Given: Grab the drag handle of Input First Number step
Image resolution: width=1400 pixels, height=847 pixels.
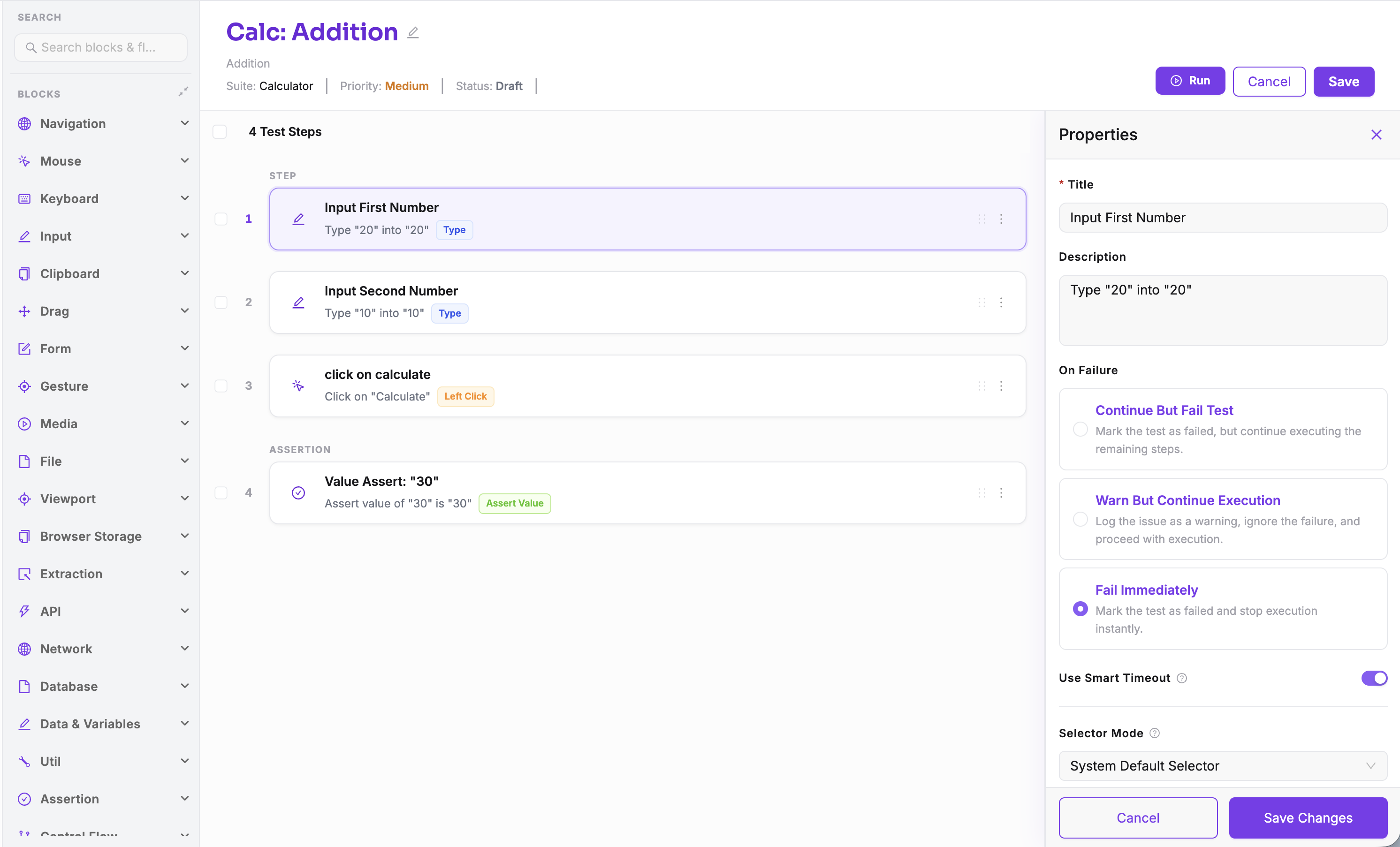Looking at the screenshot, I should pyautogui.click(x=982, y=219).
